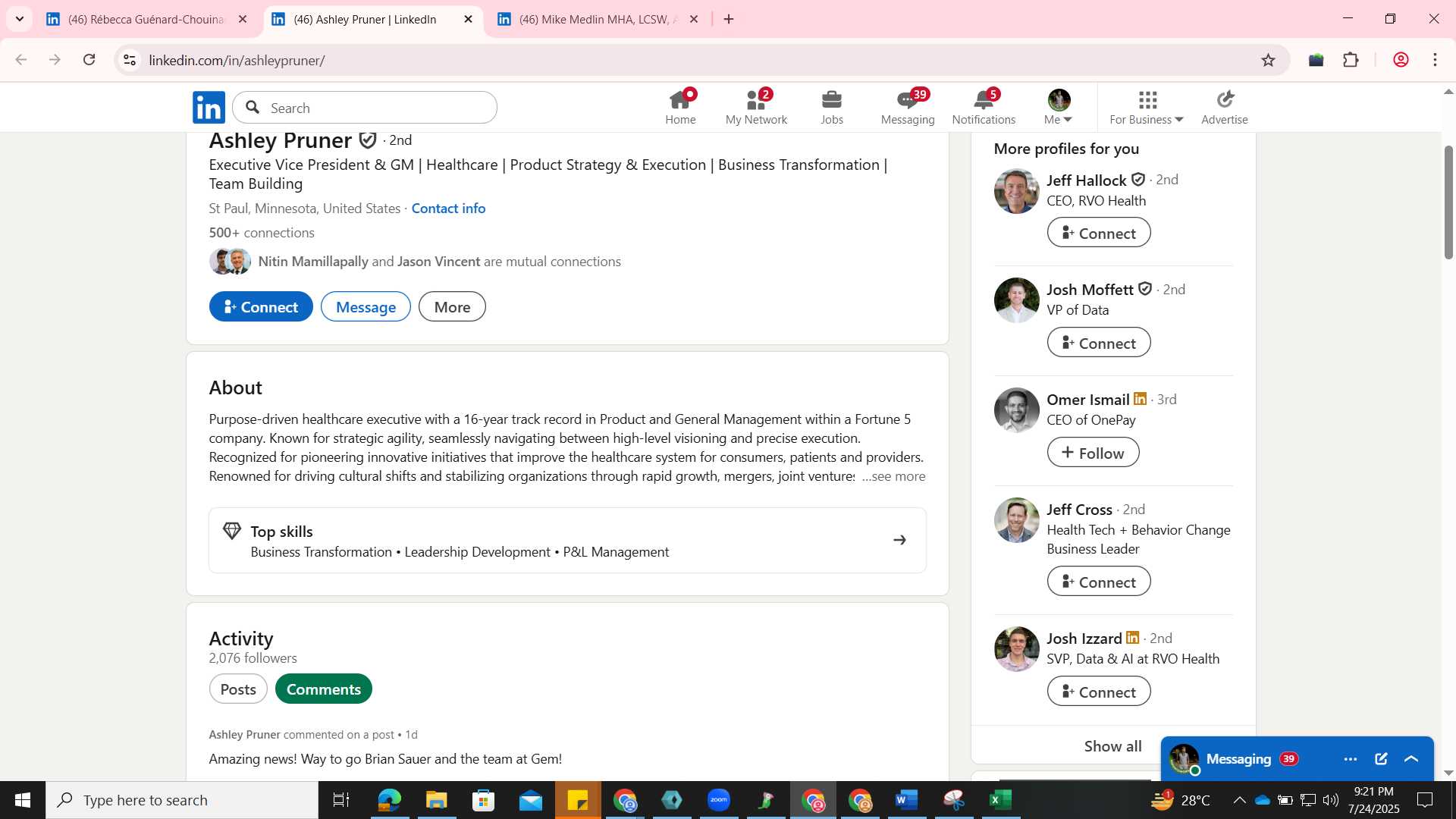The image size is (1456, 819).
Task: Open the Windows Start menu
Action: 23,800
